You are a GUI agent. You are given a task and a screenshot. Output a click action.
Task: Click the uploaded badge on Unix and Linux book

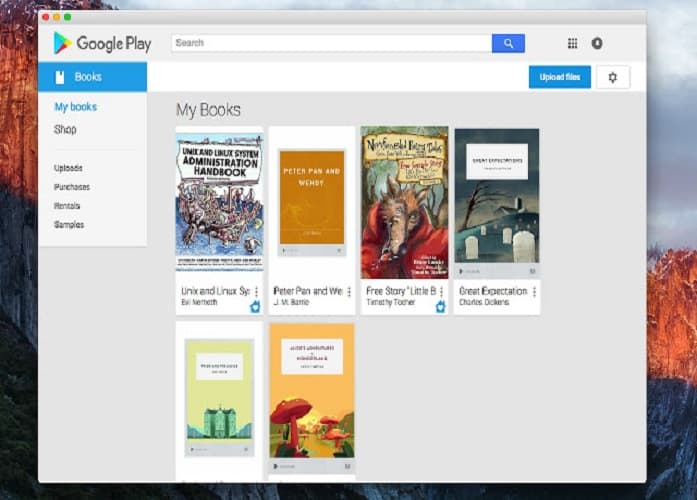click(255, 307)
